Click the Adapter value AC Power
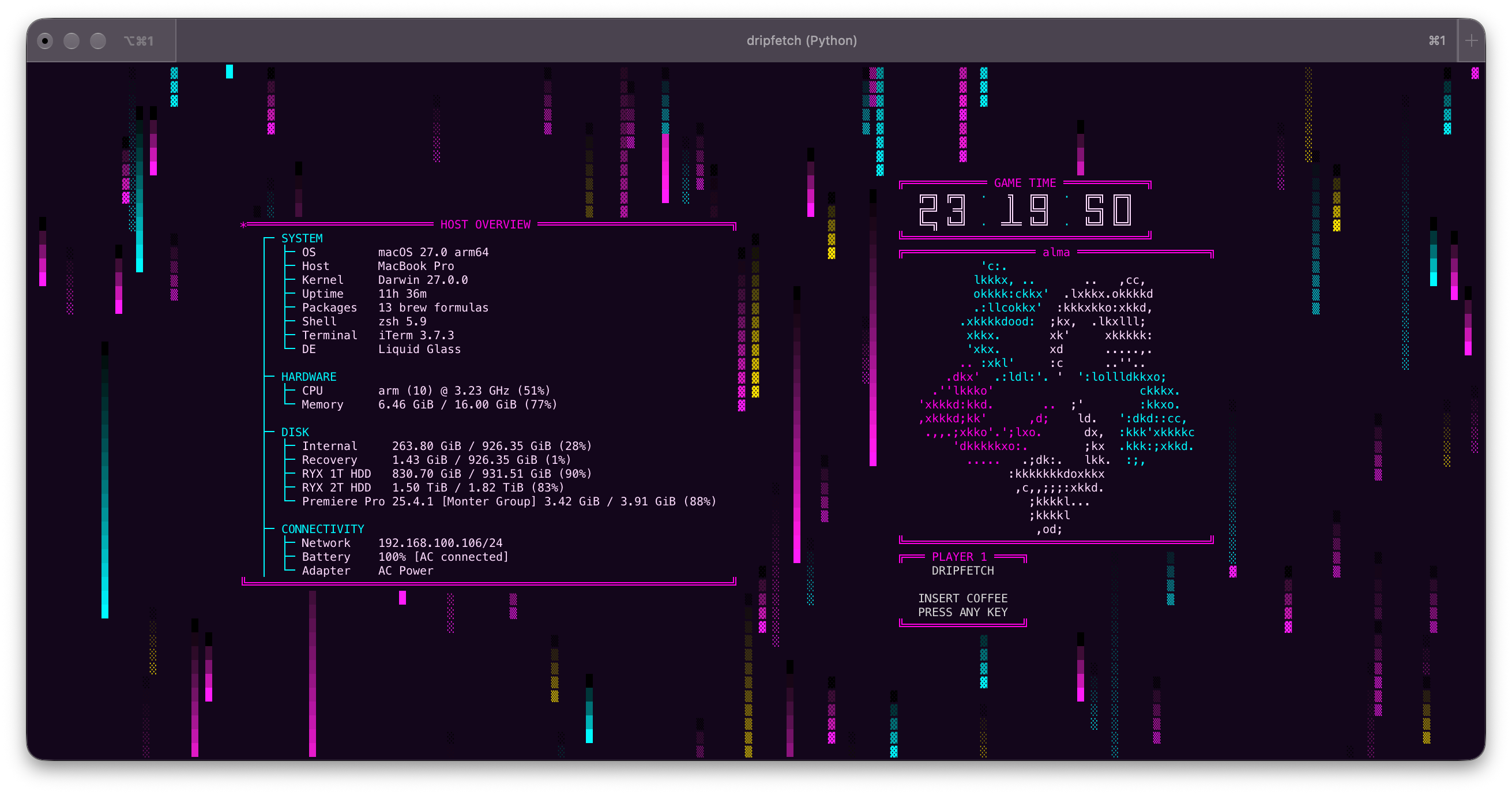 (405, 571)
